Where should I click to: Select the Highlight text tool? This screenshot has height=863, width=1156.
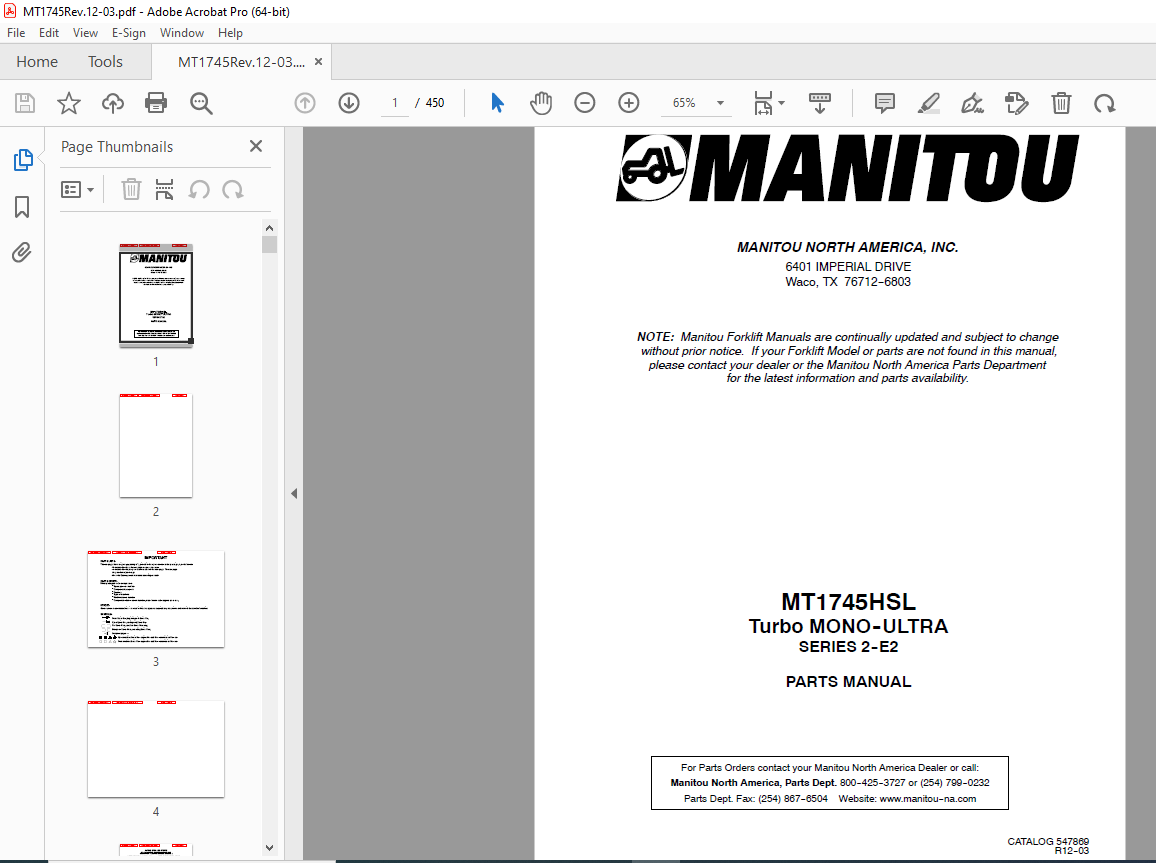929,103
